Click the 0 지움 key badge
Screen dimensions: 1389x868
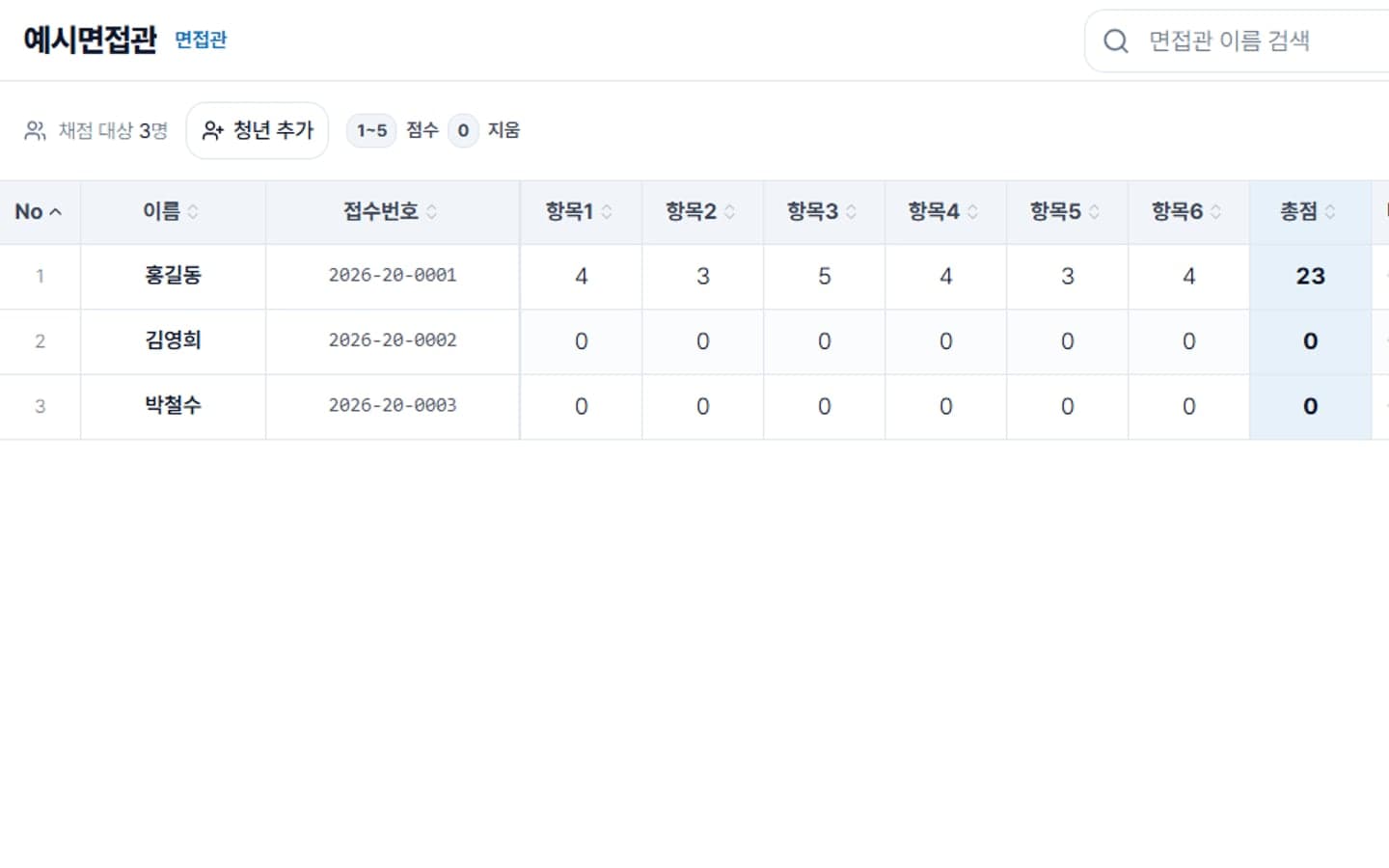pyautogui.click(x=463, y=130)
